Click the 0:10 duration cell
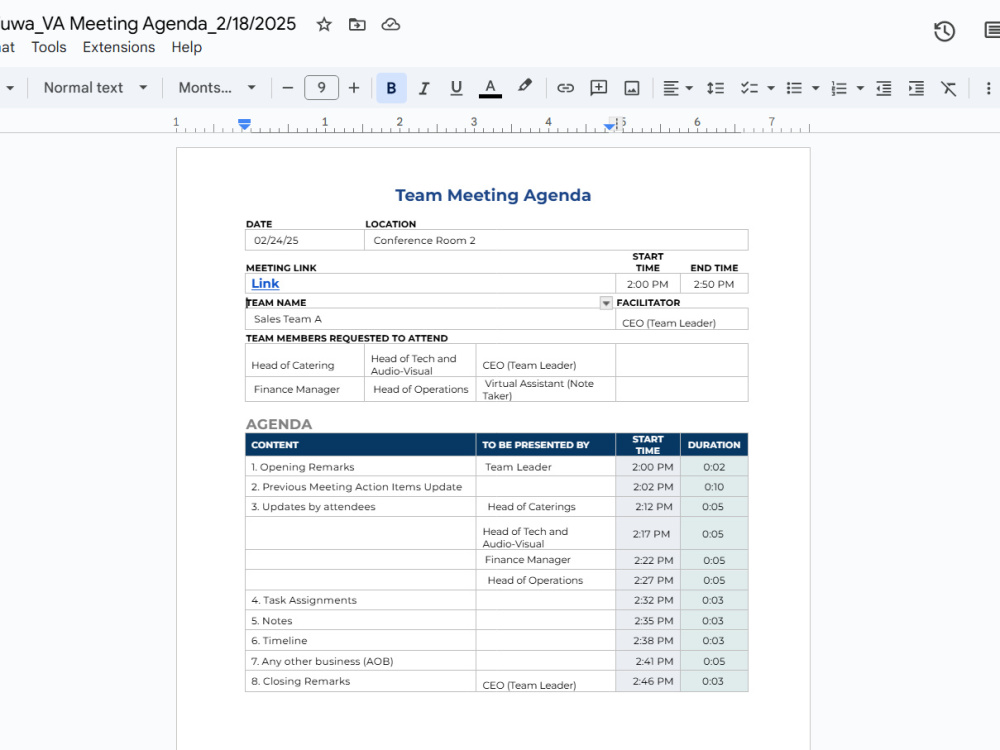This screenshot has height=750, width=1000. coord(714,487)
